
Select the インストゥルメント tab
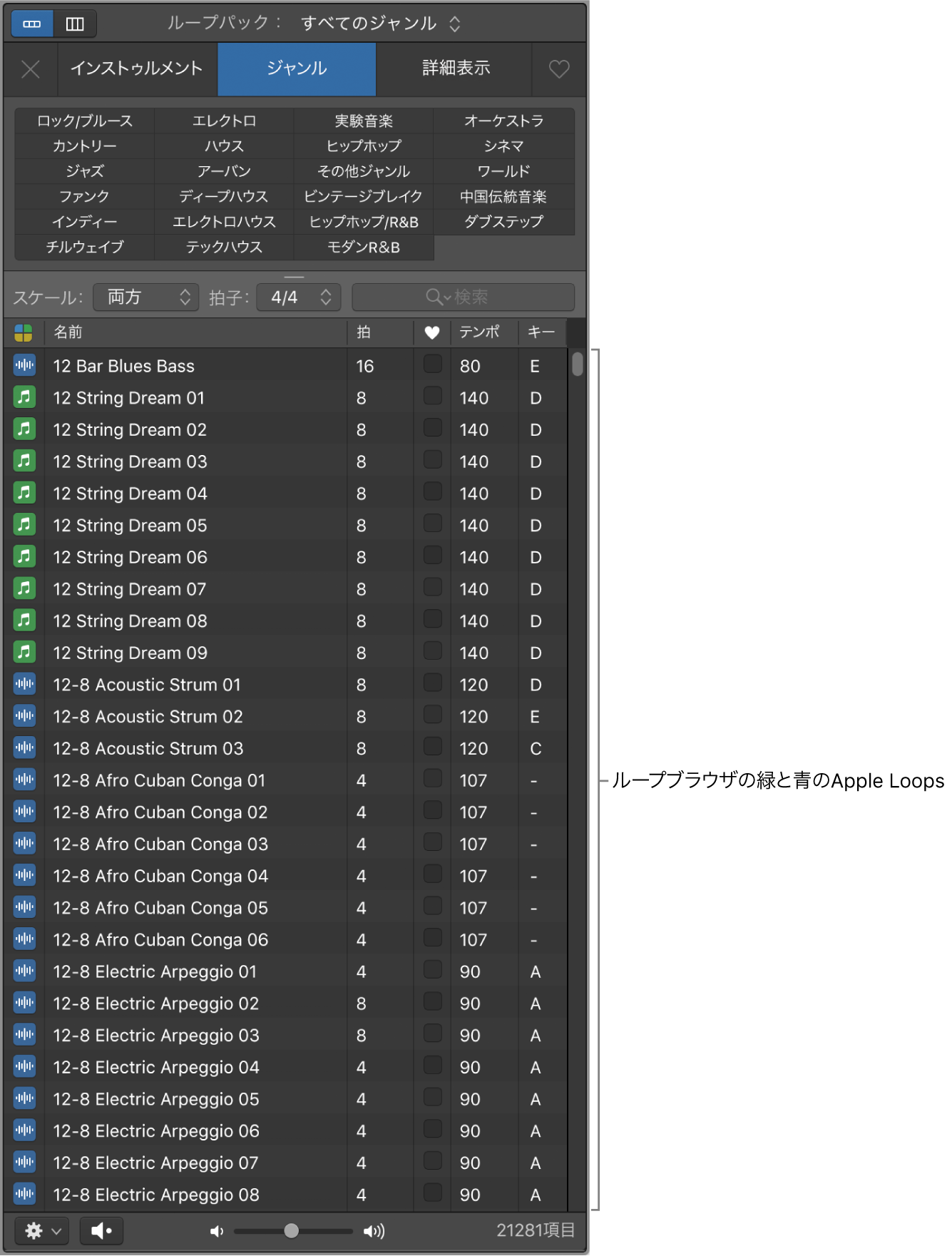(137, 69)
